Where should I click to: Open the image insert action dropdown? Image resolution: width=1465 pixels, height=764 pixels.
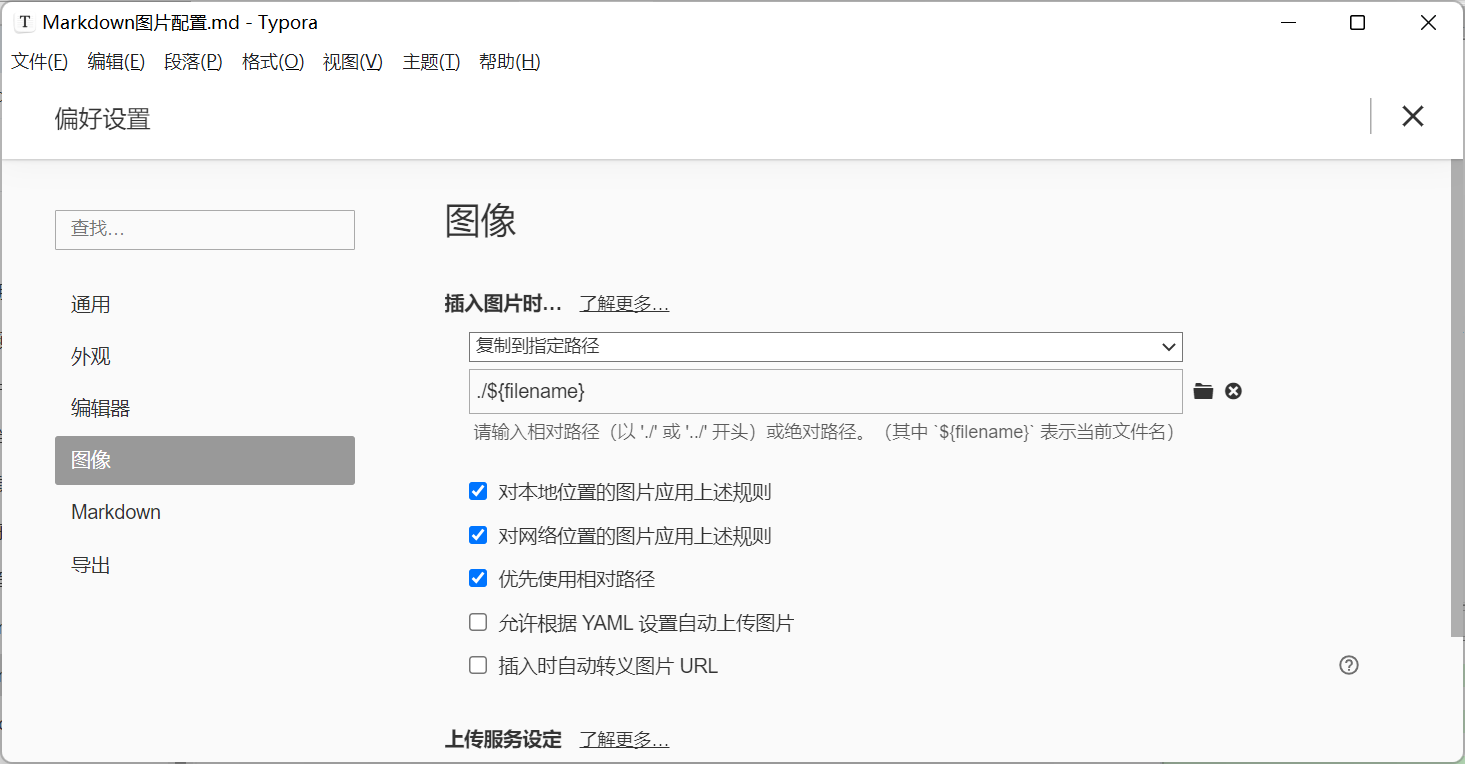tap(825, 347)
